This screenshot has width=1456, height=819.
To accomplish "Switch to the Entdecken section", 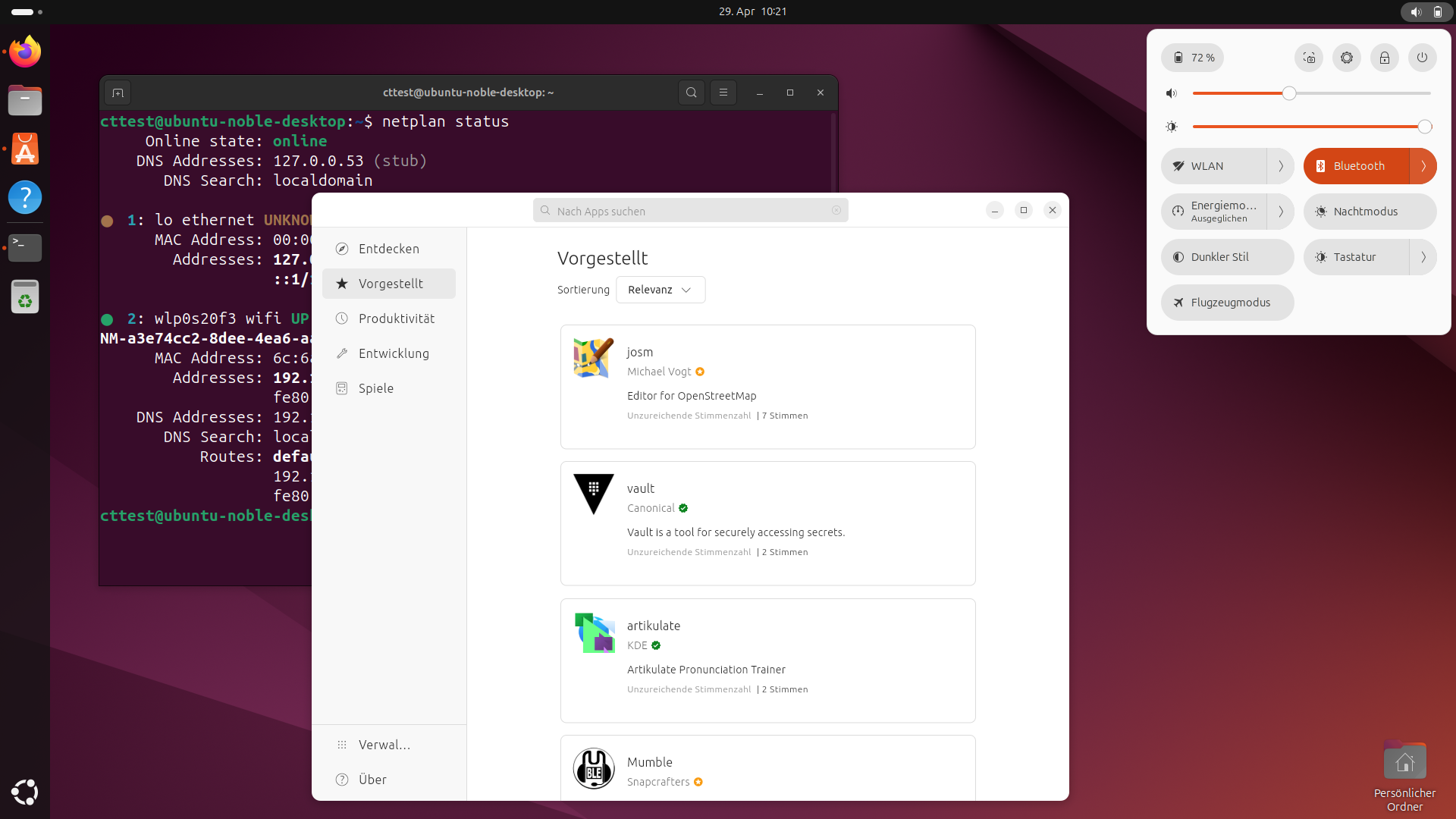I will [389, 249].
